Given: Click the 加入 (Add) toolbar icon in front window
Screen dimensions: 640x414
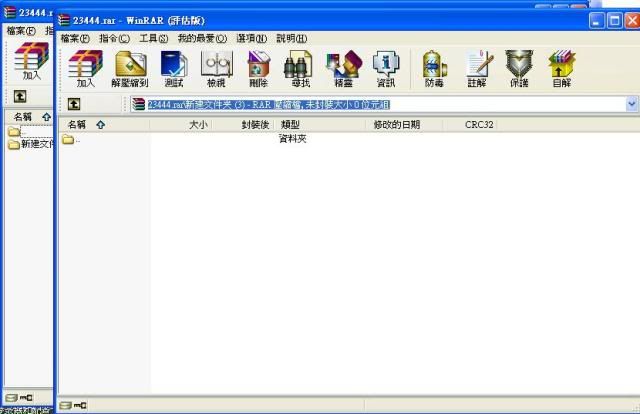Looking at the screenshot, I should 85,68.
